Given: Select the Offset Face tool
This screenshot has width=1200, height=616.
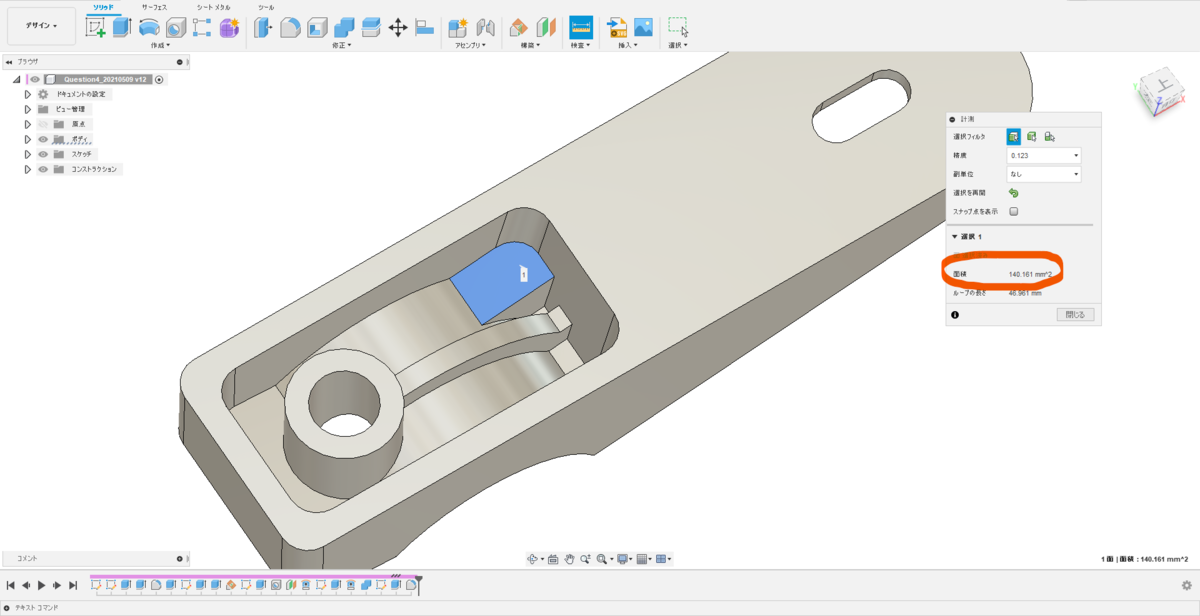Looking at the screenshot, I should [370, 28].
